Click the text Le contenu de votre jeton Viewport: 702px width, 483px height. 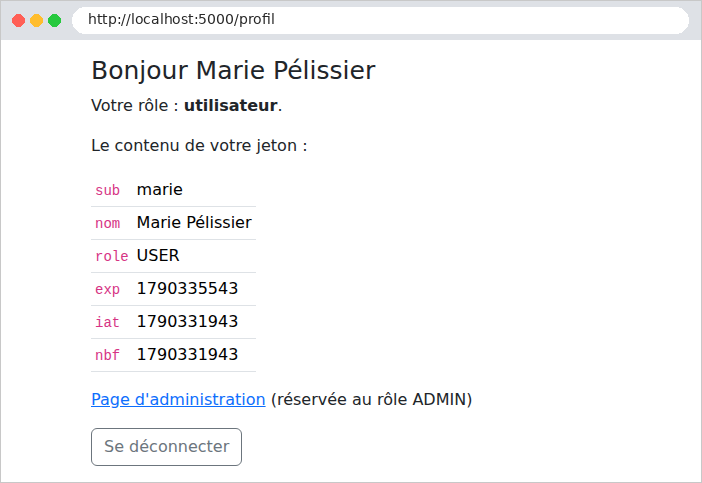point(199,145)
